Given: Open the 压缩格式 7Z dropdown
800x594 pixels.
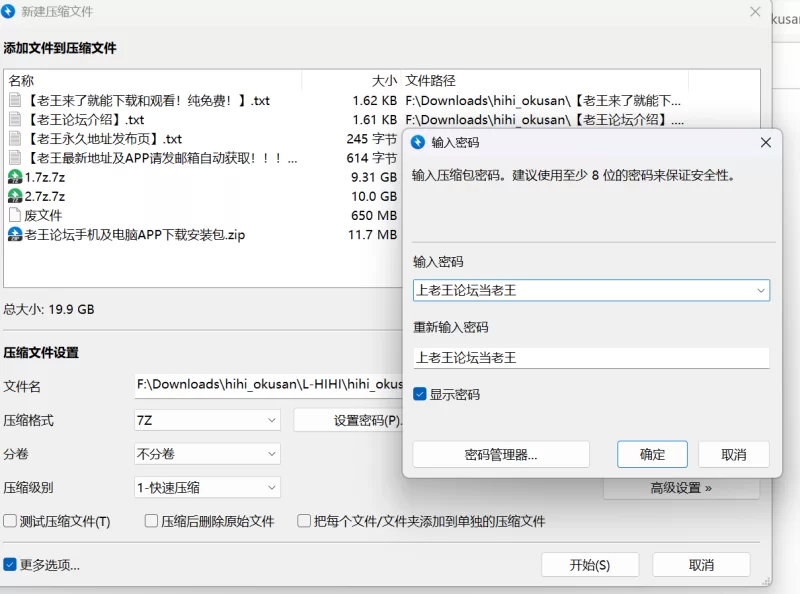Looking at the screenshot, I should coord(207,420).
